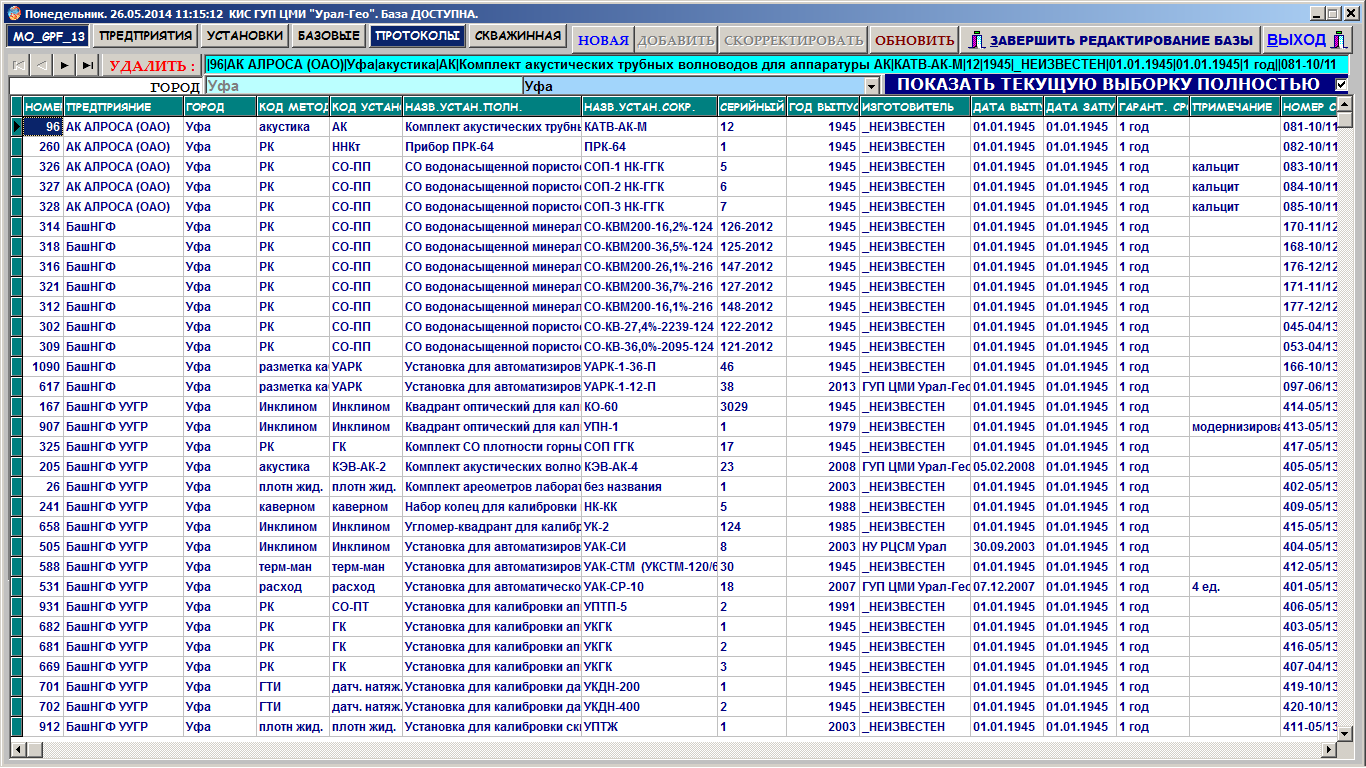
Task: Select the Прибор ПРК-64 full name cell
Action: (491, 147)
